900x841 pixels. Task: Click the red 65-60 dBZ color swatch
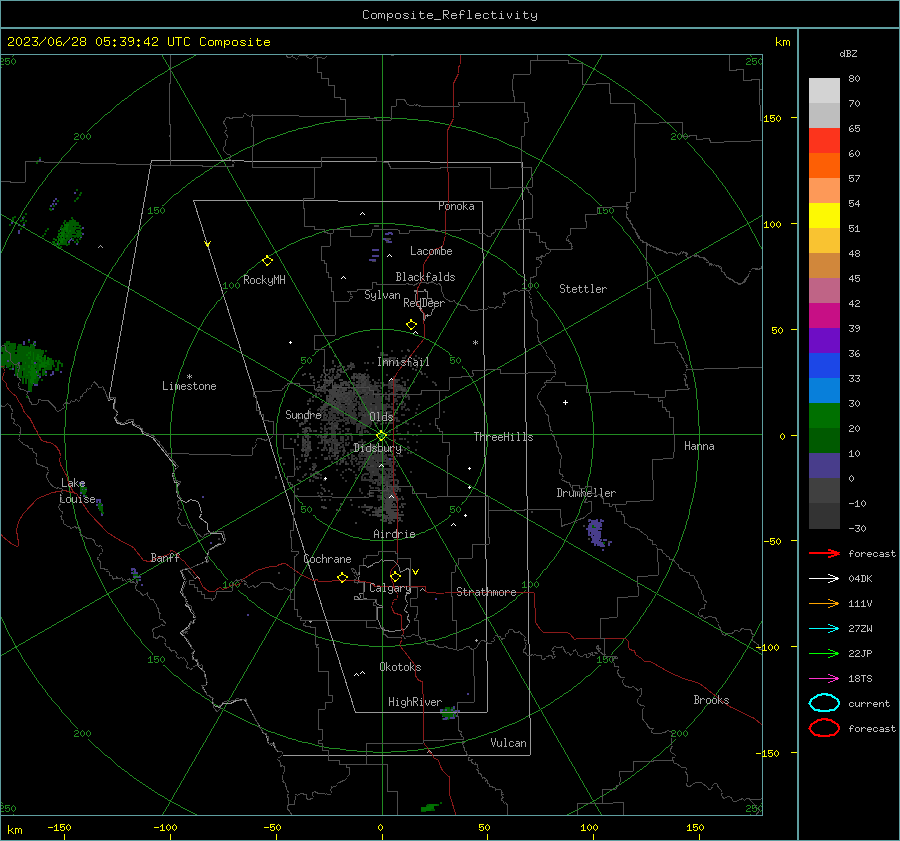(x=824, y=141)
